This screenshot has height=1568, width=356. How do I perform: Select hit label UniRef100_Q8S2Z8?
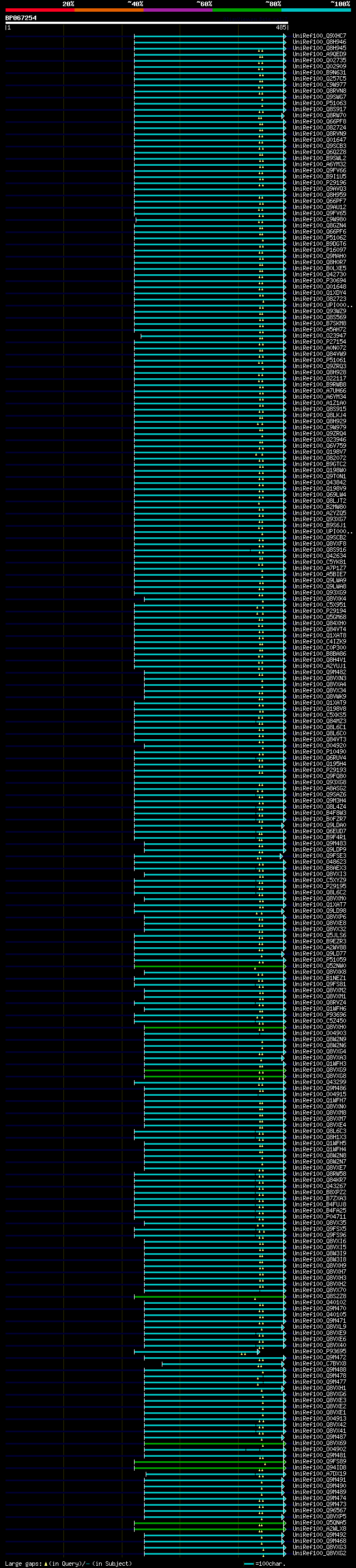coord(319,1297)
